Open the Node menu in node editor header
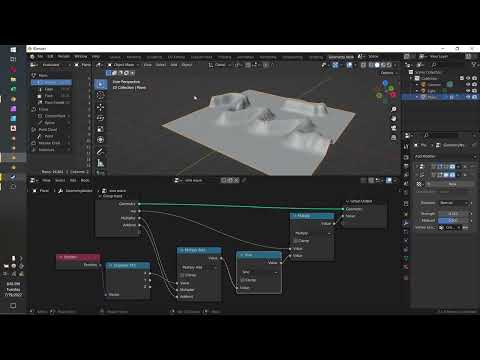Screen dimensions: 480x360 tap(85, 180)
